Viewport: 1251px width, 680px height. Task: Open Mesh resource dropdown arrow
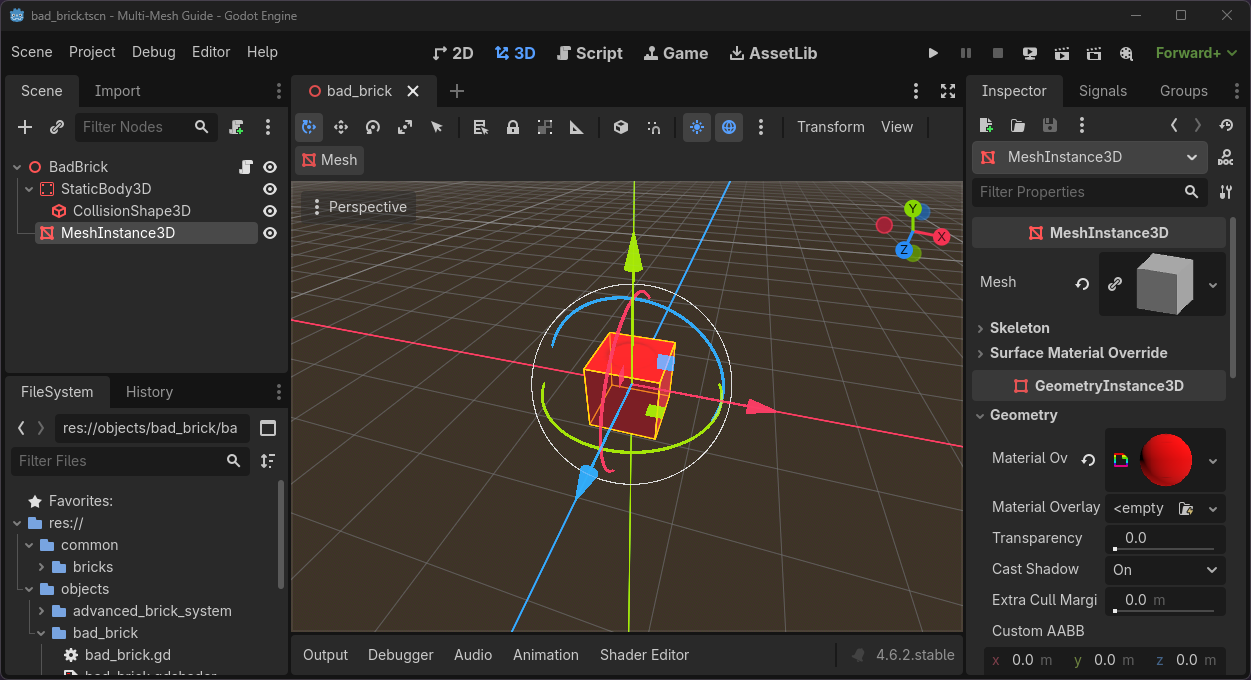click(1213, 284)
